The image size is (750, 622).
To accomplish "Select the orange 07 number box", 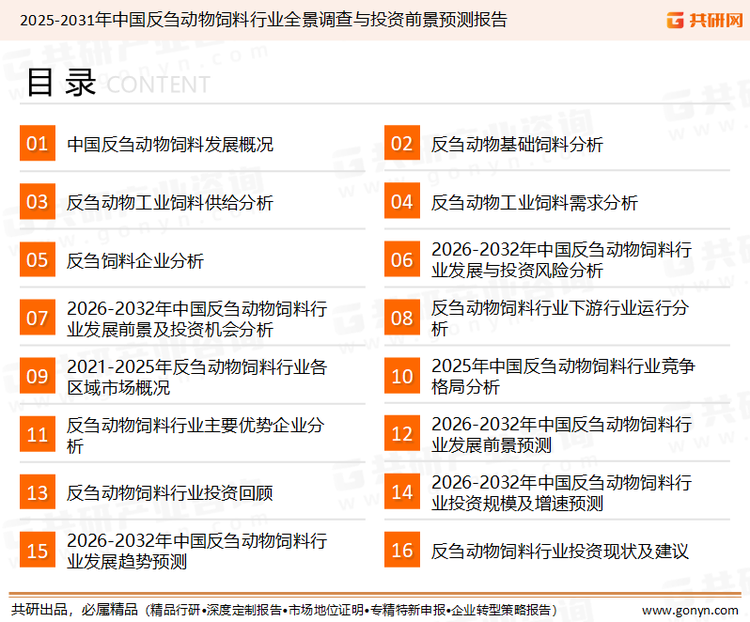I will pyautogui.click(x=37, y=318).
